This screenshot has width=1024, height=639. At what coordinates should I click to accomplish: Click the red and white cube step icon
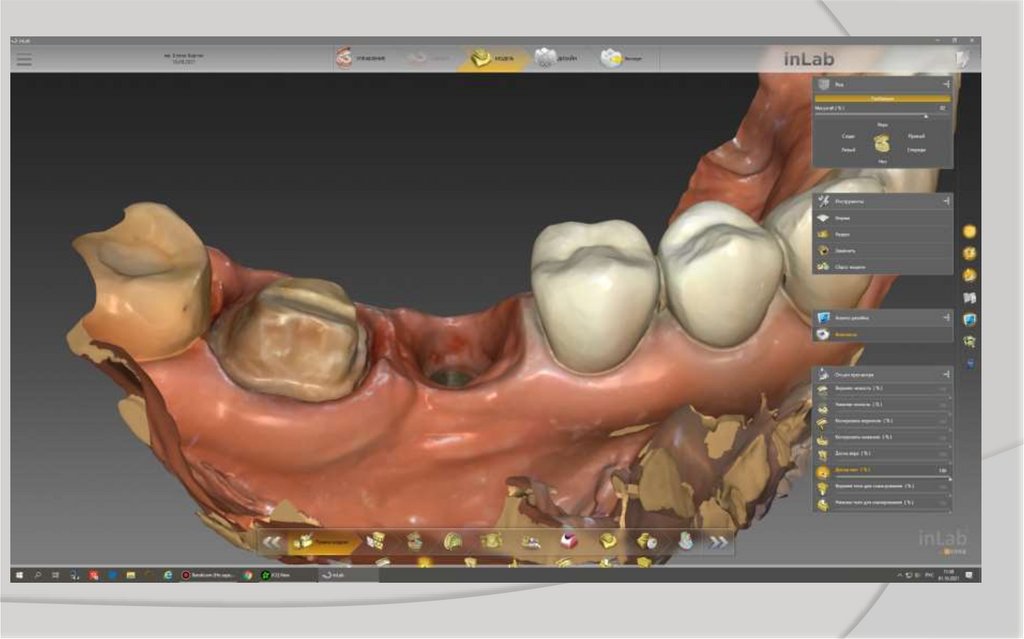click(568, 541)
